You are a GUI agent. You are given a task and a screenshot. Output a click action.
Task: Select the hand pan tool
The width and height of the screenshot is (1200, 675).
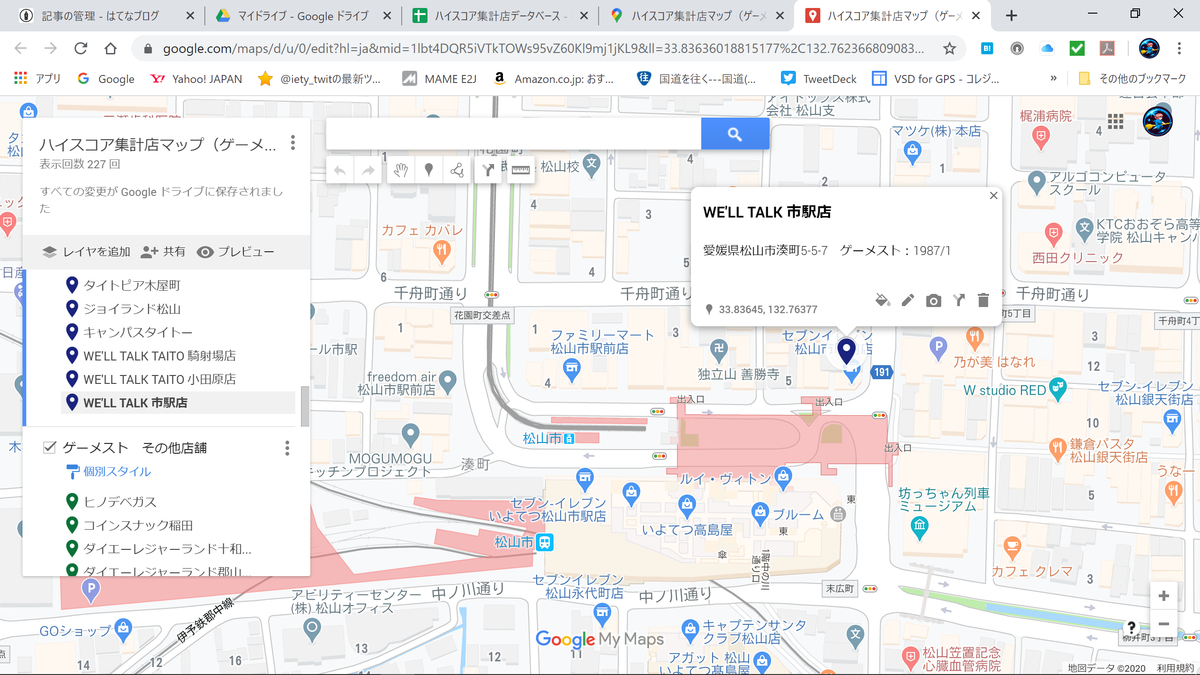point(401,170)
